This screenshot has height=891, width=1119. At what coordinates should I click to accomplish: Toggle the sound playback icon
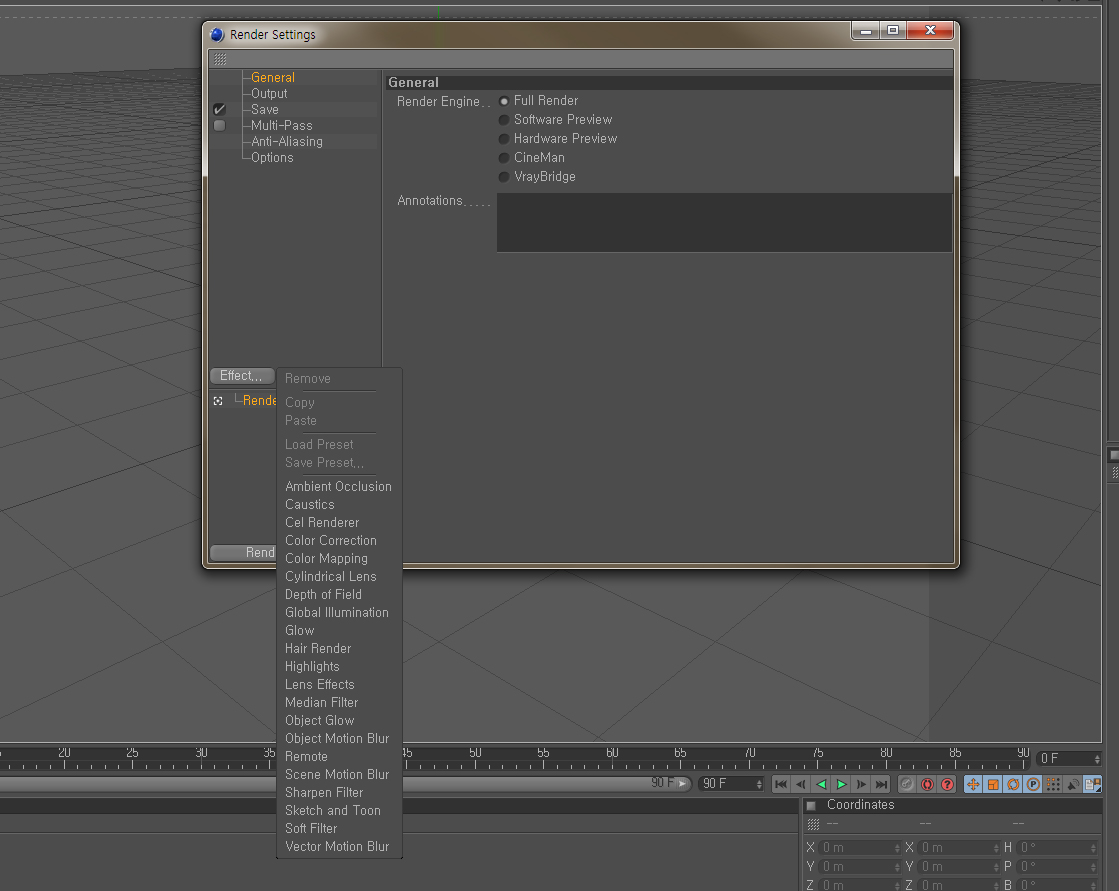click(1073, 784)
